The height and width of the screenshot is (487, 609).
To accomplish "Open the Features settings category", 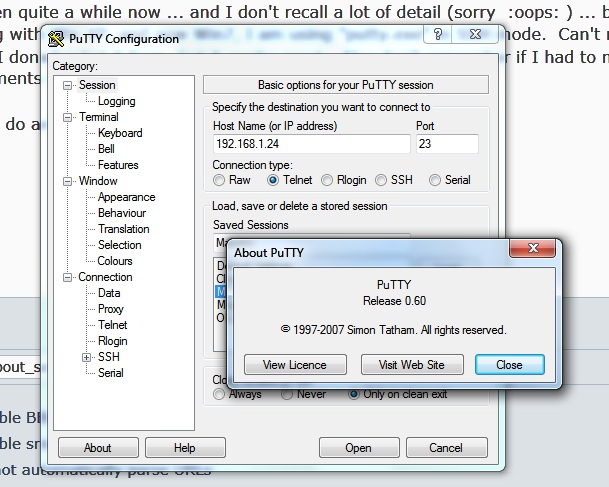I will point(118,165).
